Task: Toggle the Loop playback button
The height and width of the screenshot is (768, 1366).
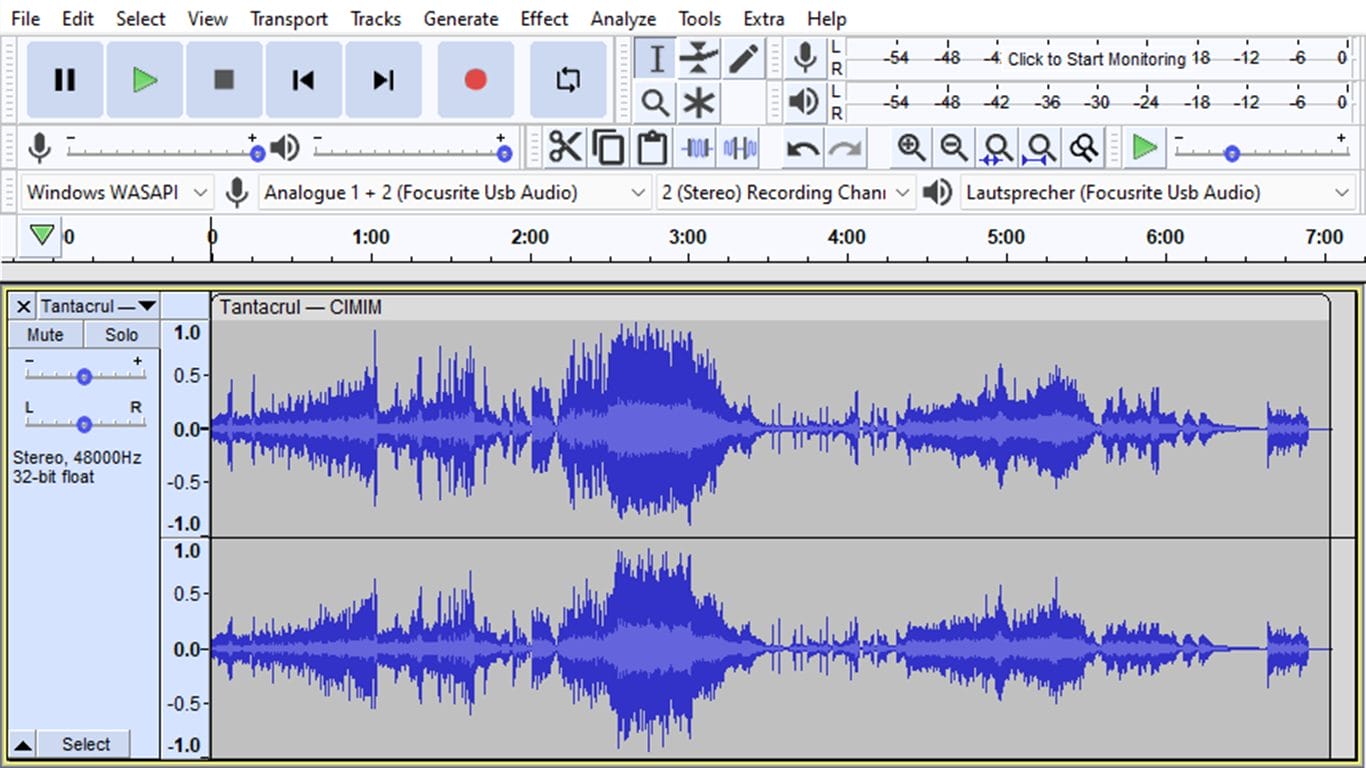Action: pos(568,80)
